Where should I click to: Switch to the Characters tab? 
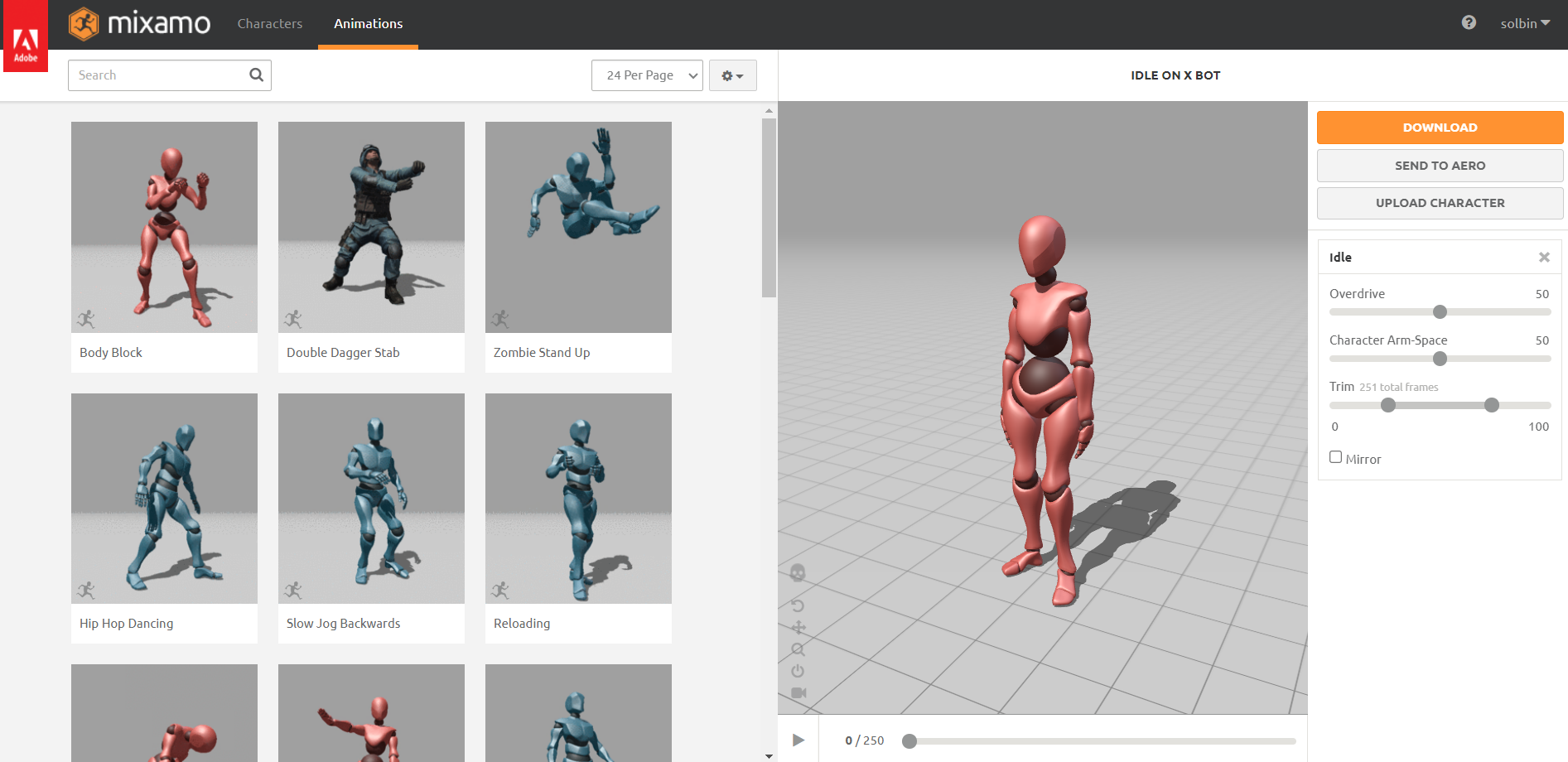tap(269, 23)
